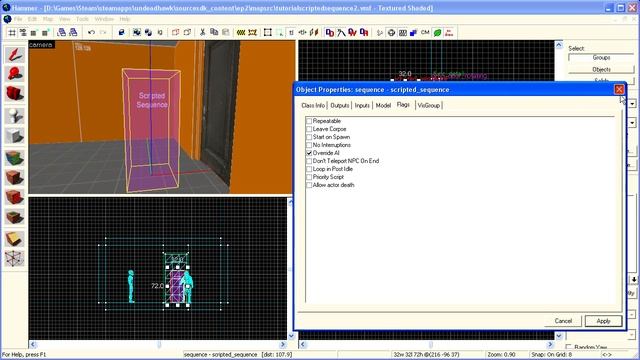This screenshot has height=360, width=640.
Task: Toggle collision models CM icon
Action: click(x=425, y=32)
